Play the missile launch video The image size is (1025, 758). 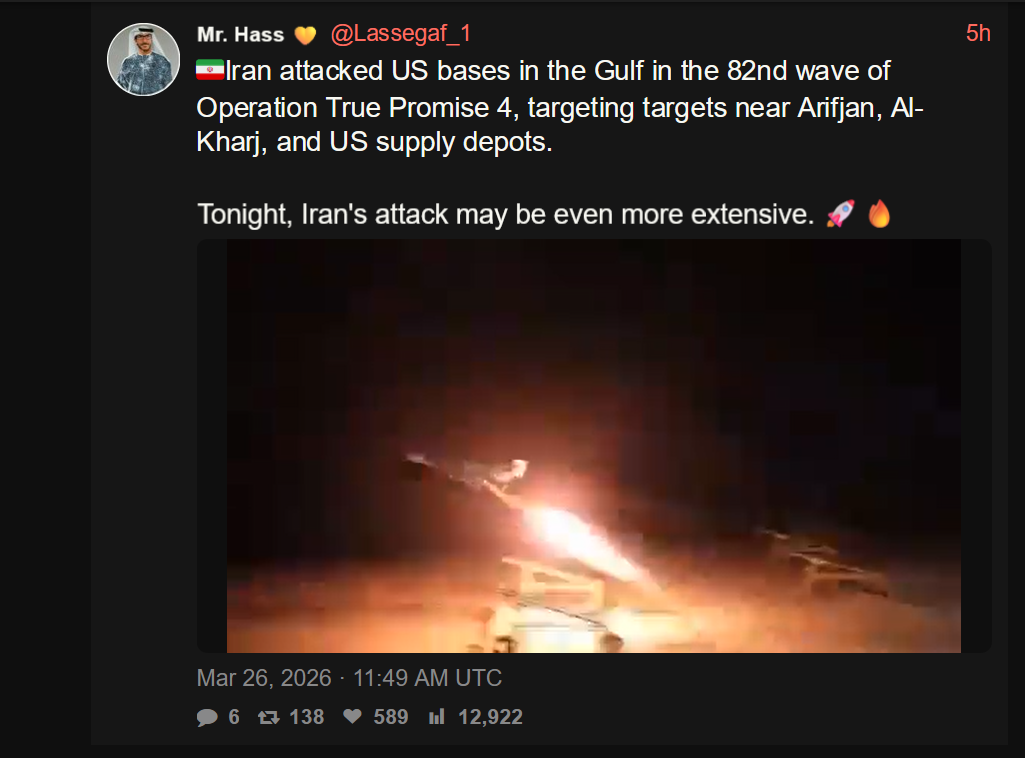coord(594,446)
